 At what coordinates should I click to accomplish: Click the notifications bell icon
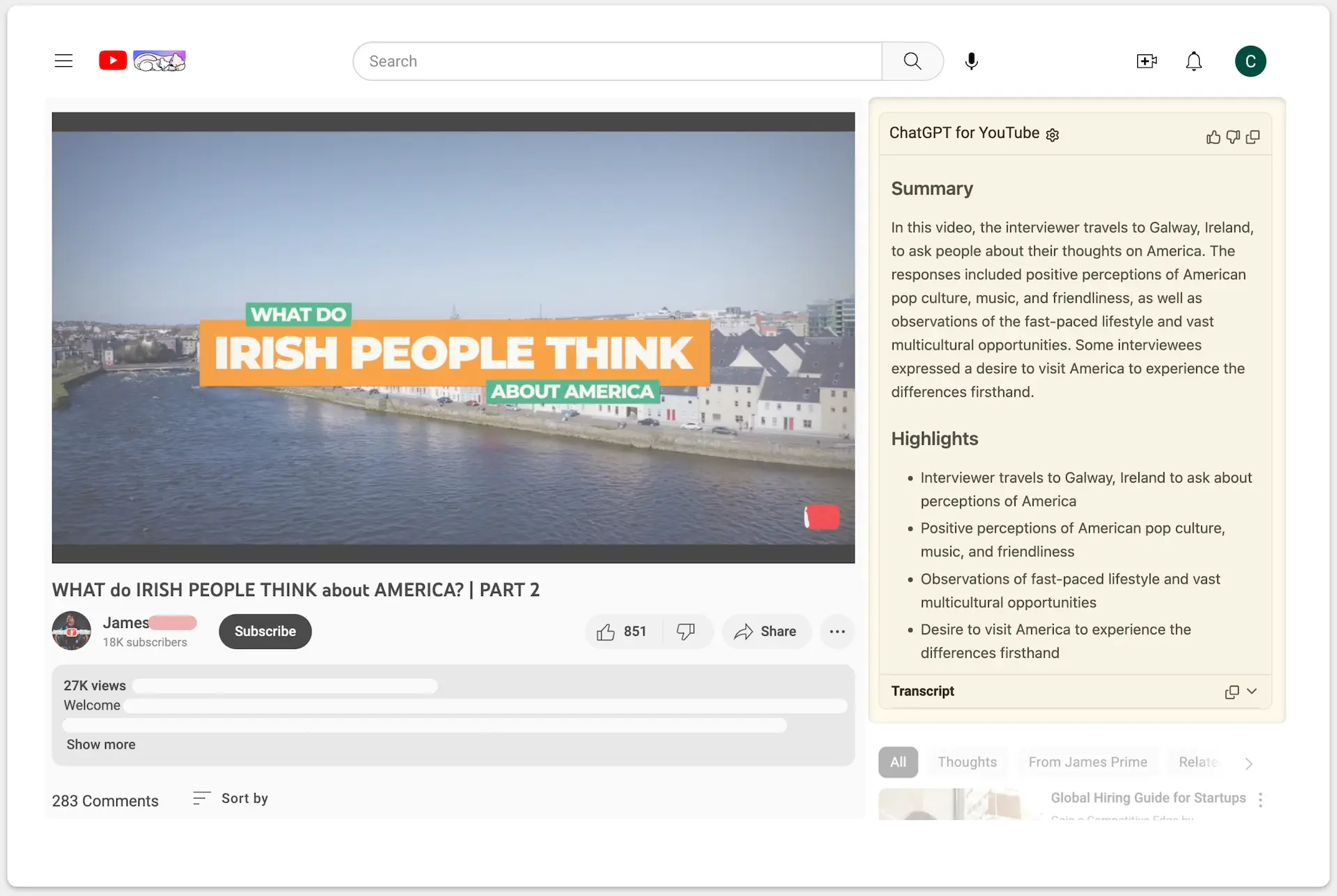tap(1194, 61)
